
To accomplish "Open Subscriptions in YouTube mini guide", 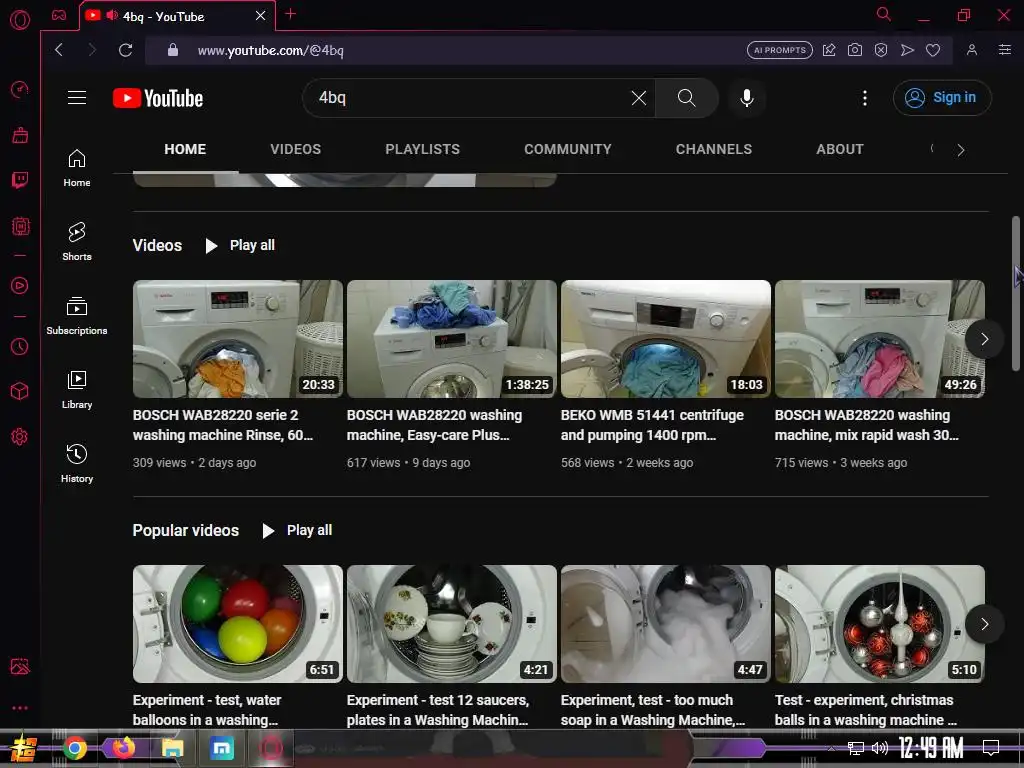I will tap(77, 316).
